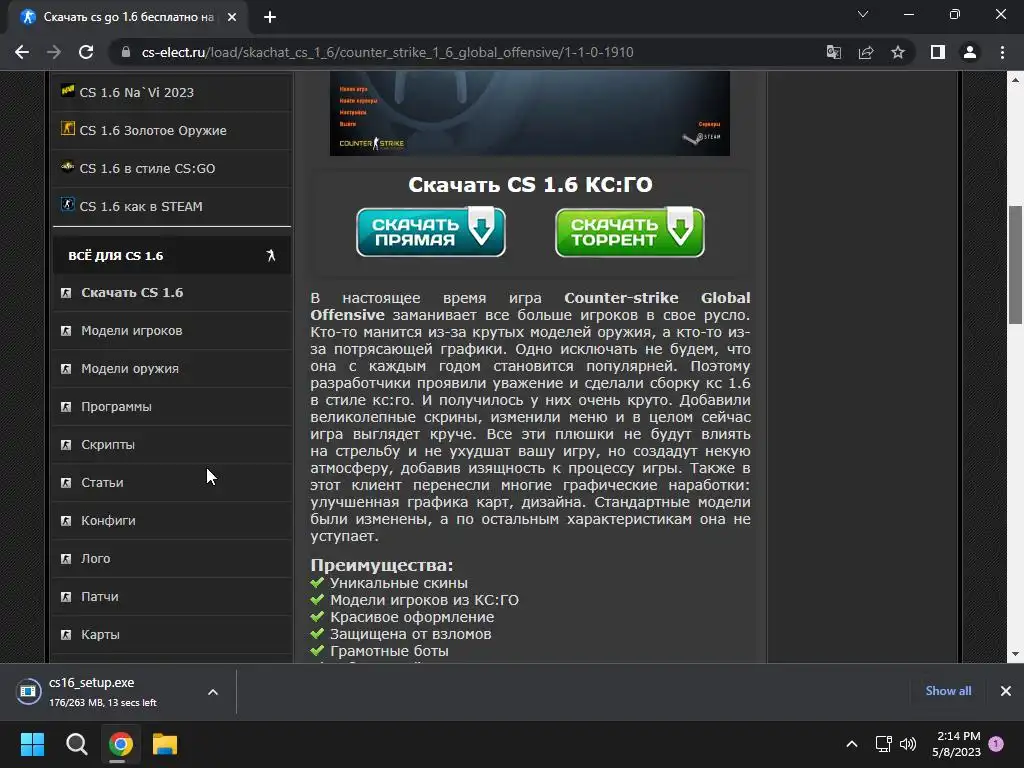Open Скачать CS 1.6 menu item
Image resolution: width=1024 pixels, height=768 pixels.
coord(132,293)
